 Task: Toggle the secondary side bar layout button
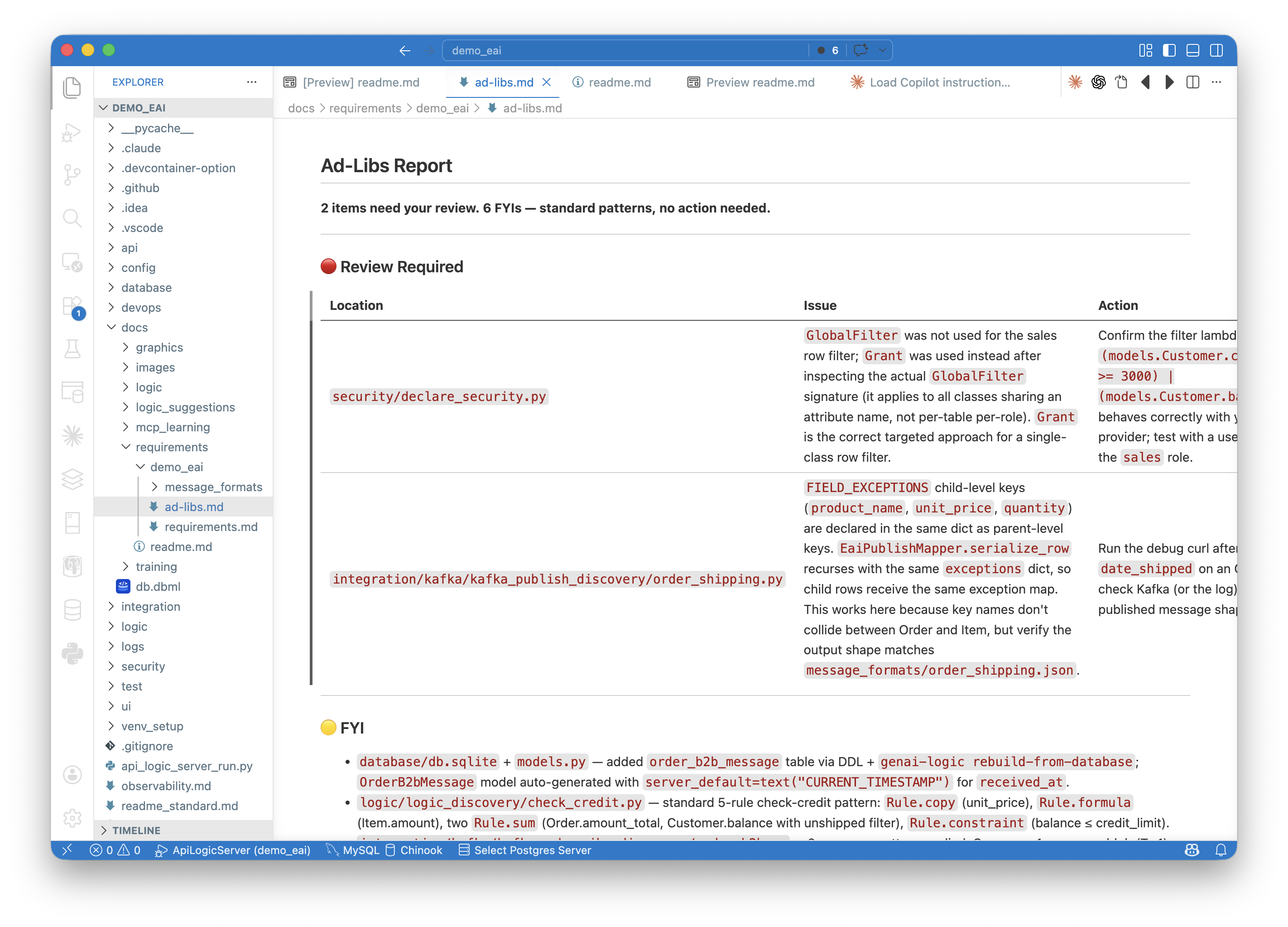point(1216,51)
